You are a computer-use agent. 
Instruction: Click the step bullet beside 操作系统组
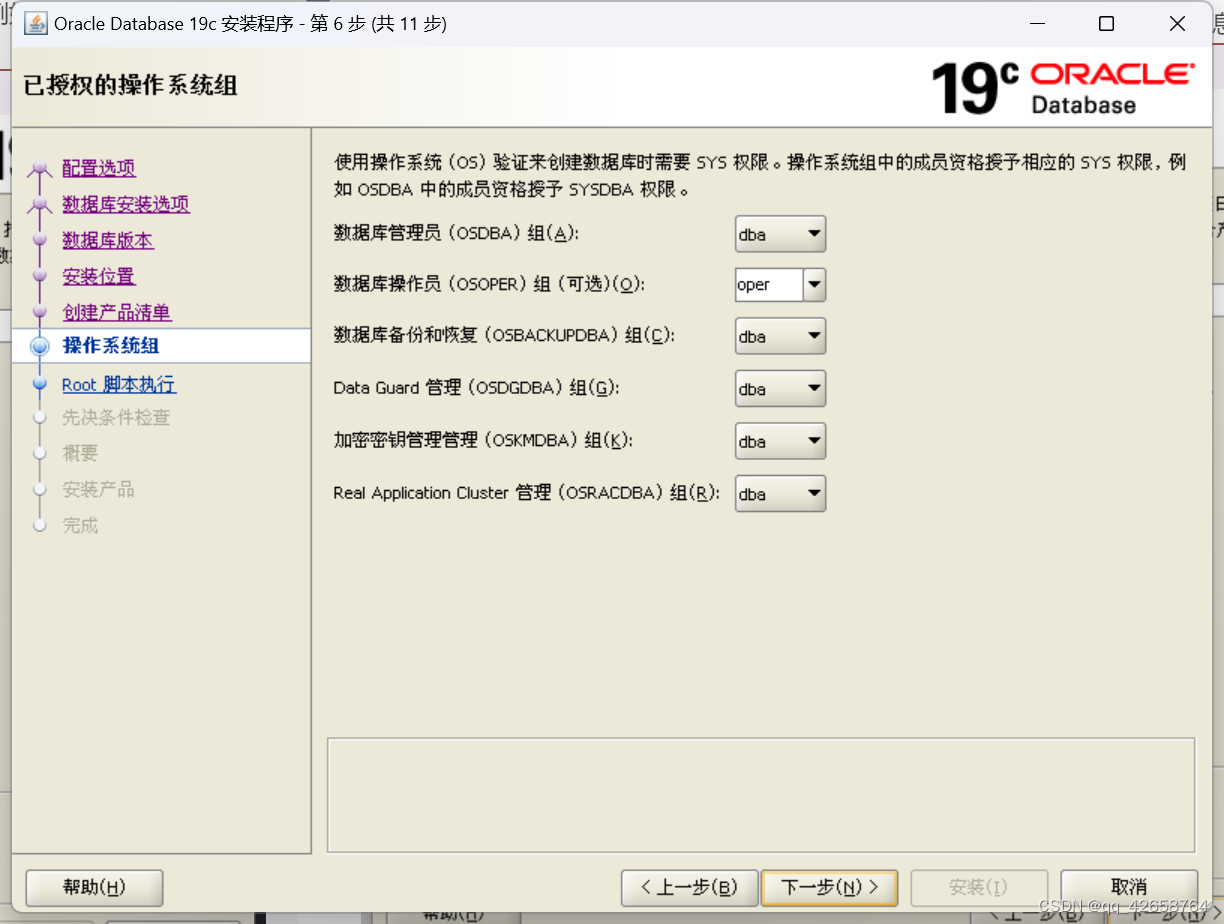40,347
